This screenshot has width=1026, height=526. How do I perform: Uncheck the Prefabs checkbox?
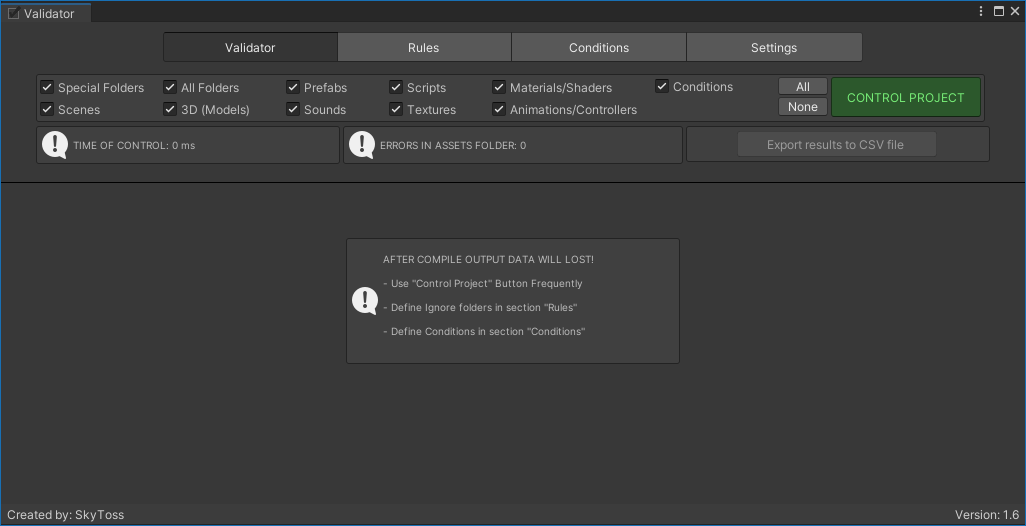pos(293,87)
